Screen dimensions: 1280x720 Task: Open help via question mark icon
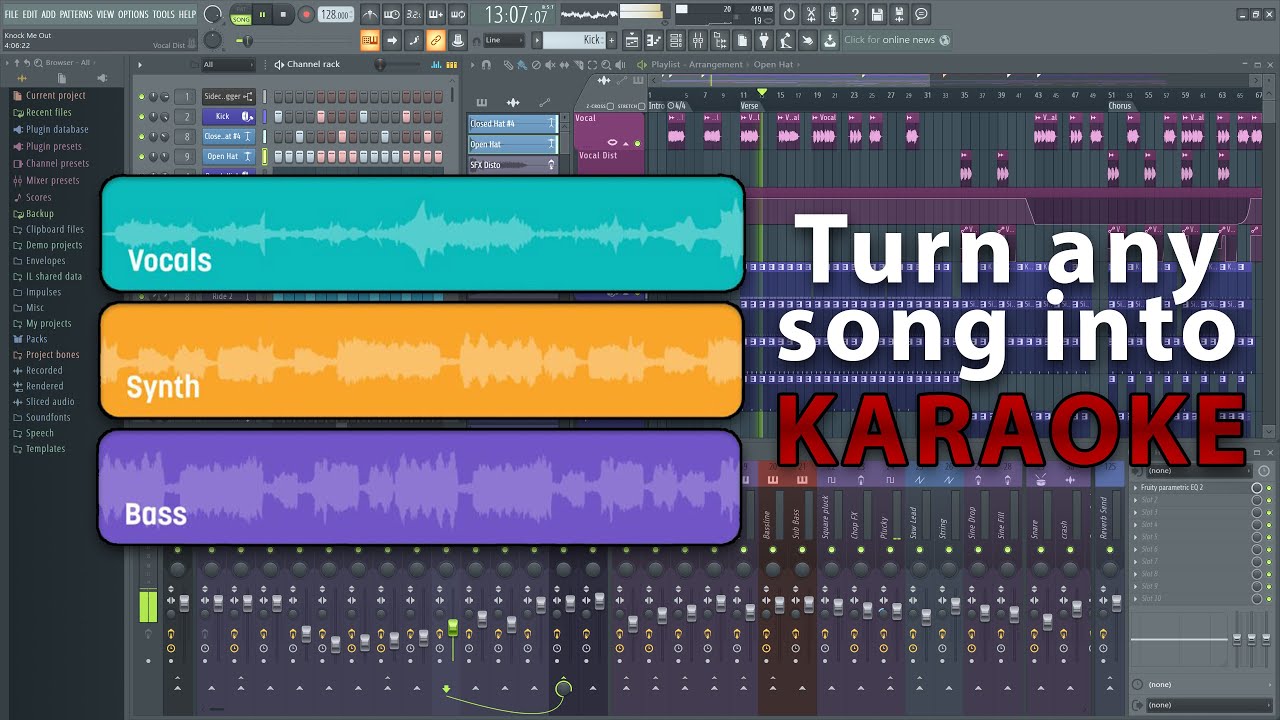coord(855,14)
